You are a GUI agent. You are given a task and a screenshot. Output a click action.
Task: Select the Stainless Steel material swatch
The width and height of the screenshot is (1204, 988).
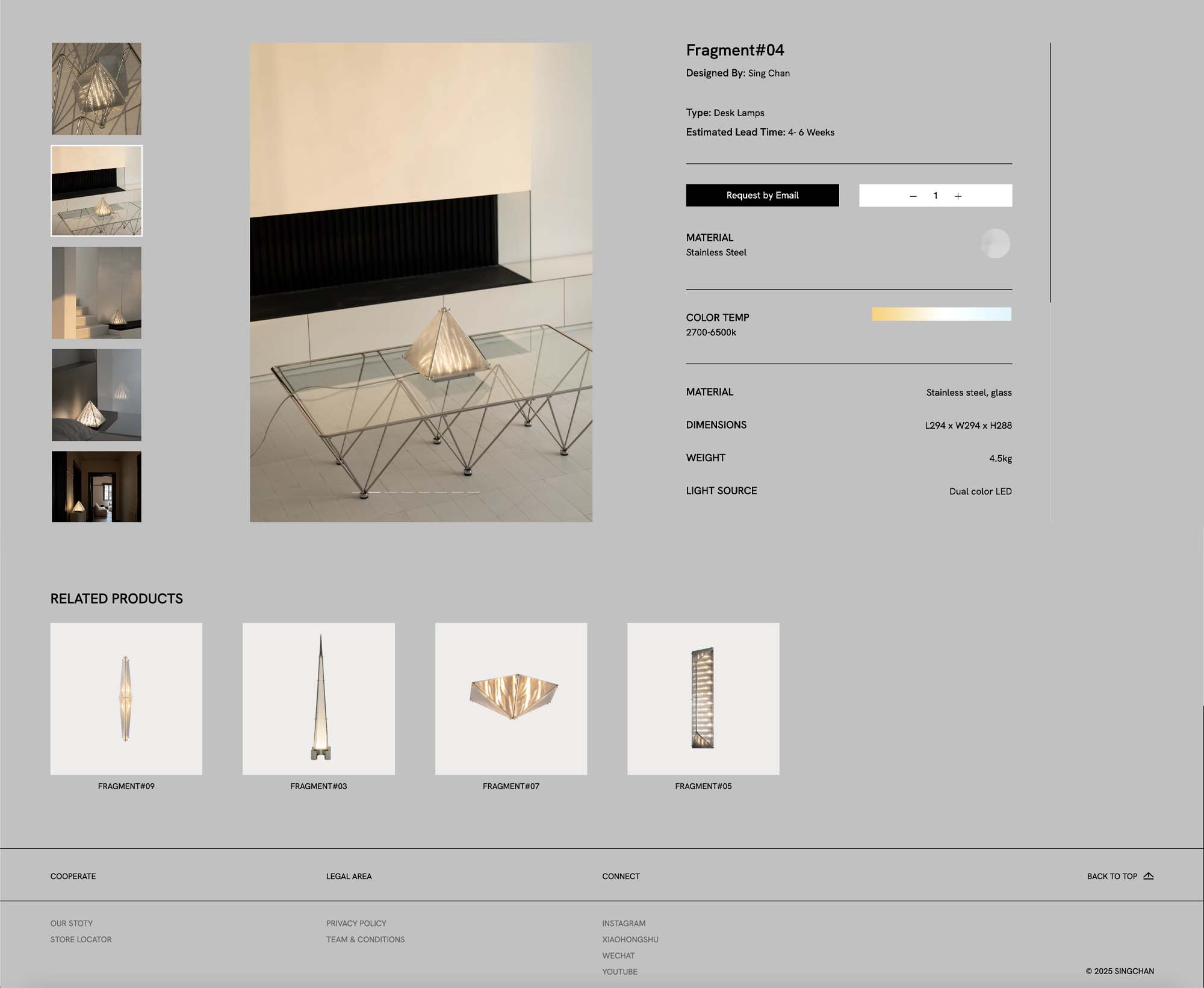coord(995,244)
